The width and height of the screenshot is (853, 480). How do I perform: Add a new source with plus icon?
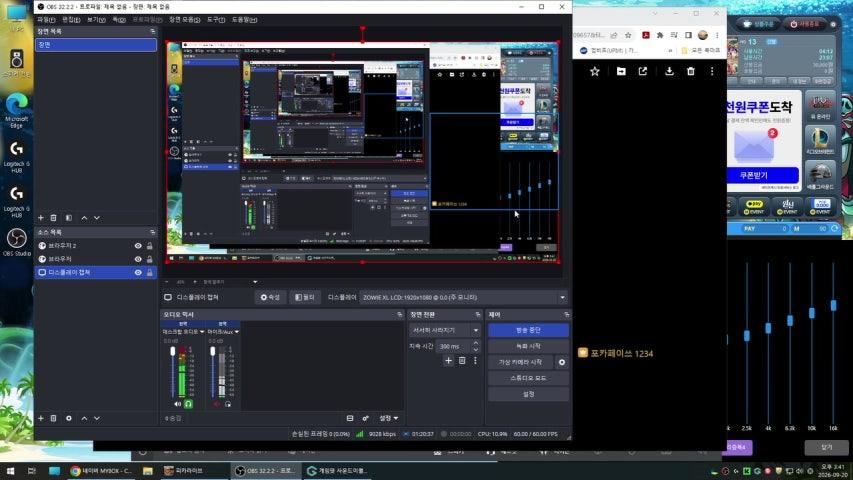tap(41, 418)
